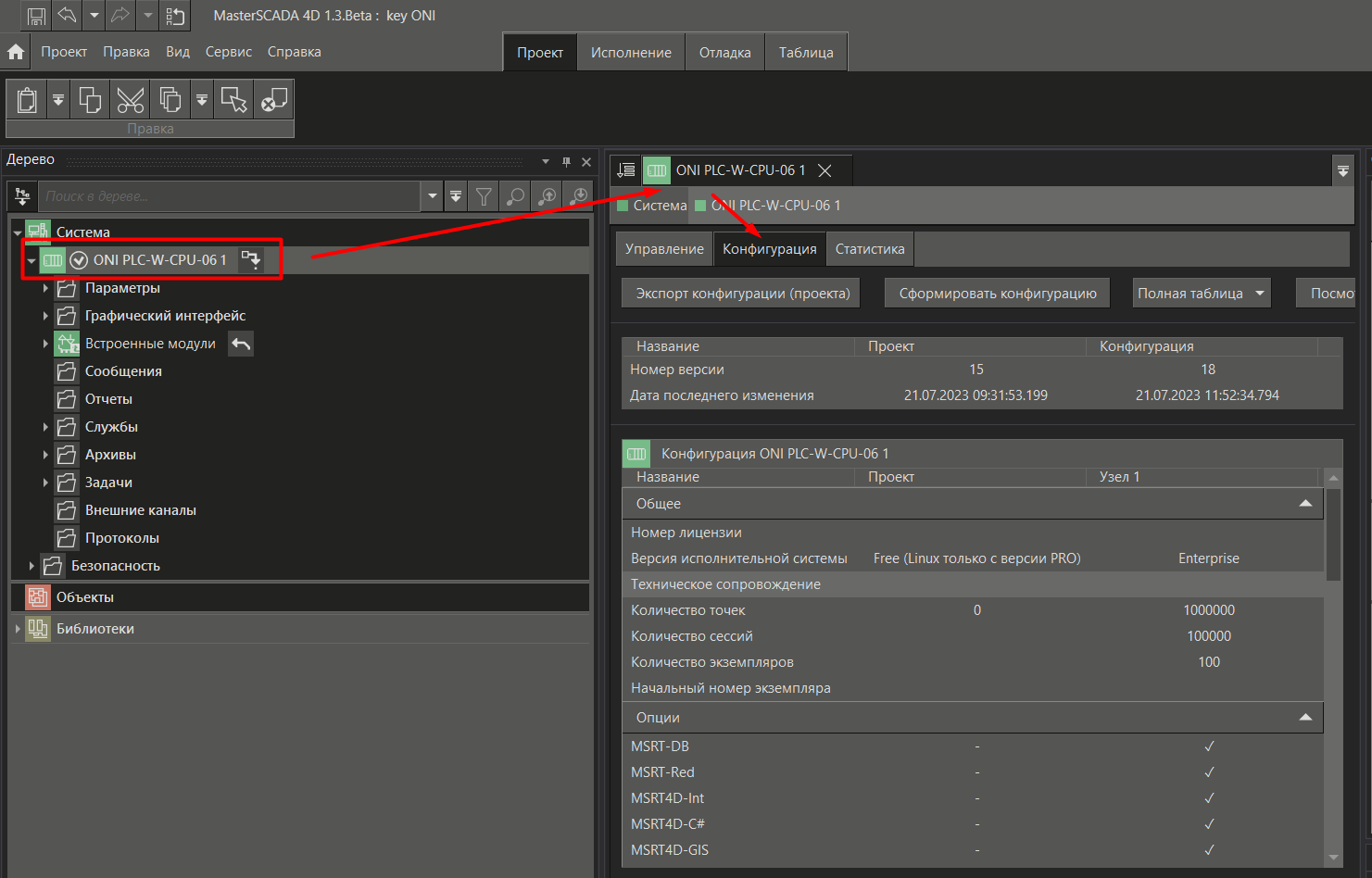This screenshot has height=878, width=1372.
Task: Expand the Безопасность tree node
Action: (x=31, y=566)
